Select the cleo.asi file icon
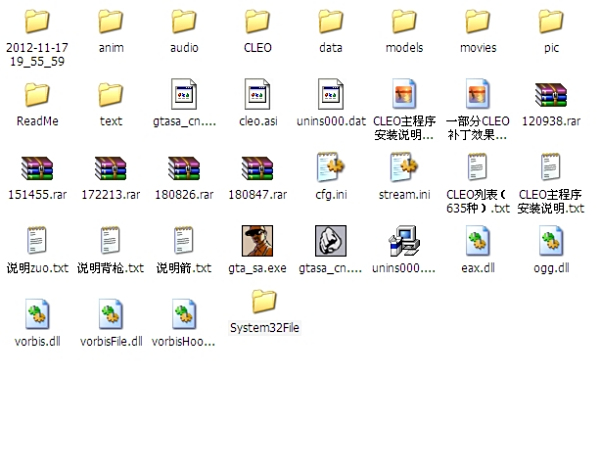The height and width of the screenshot is (472, 600). [258, 94]
